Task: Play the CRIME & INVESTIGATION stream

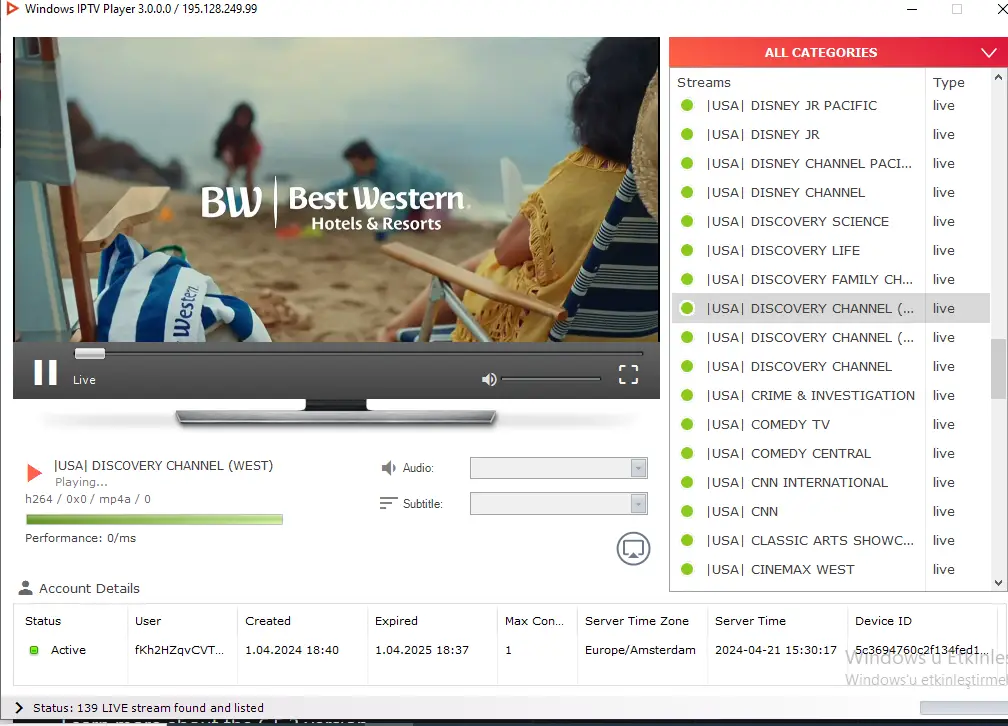Action: click(x=831, y=395)
